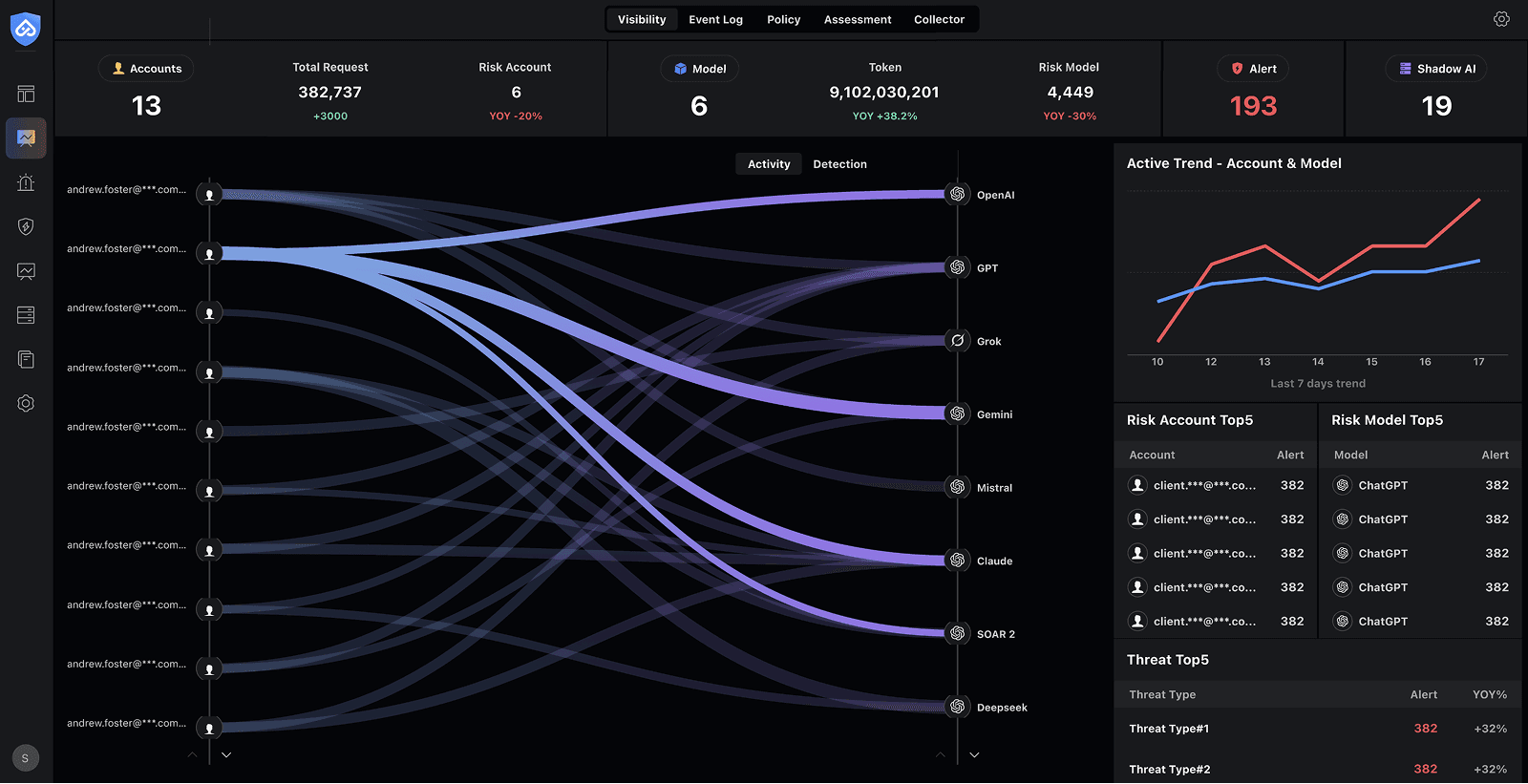The image size is (1528, 784).
Task: Open the dashboard layout sidebar icon
Action: tap(26, 94)
